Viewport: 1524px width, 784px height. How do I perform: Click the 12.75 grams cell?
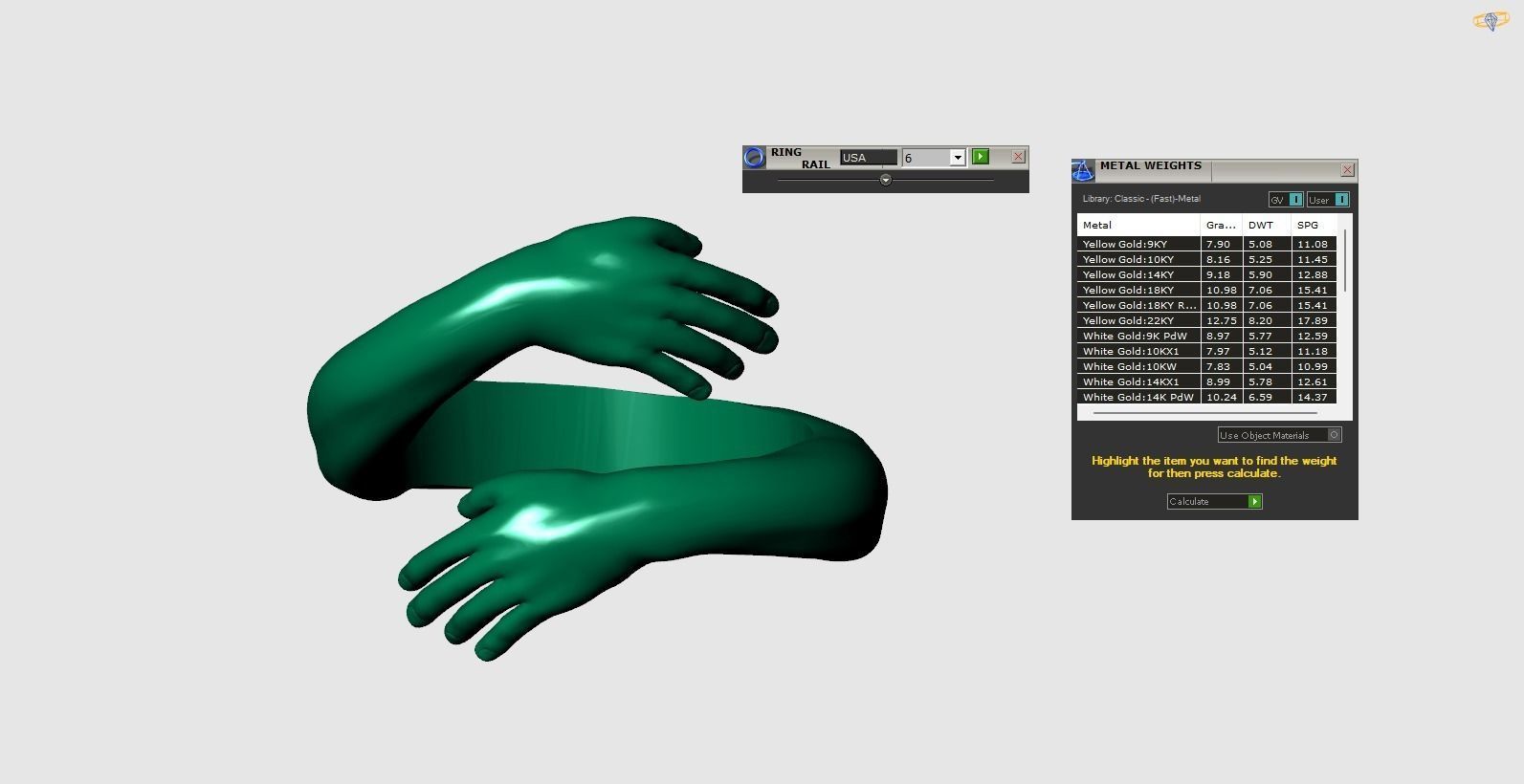tap(1222, 320)
